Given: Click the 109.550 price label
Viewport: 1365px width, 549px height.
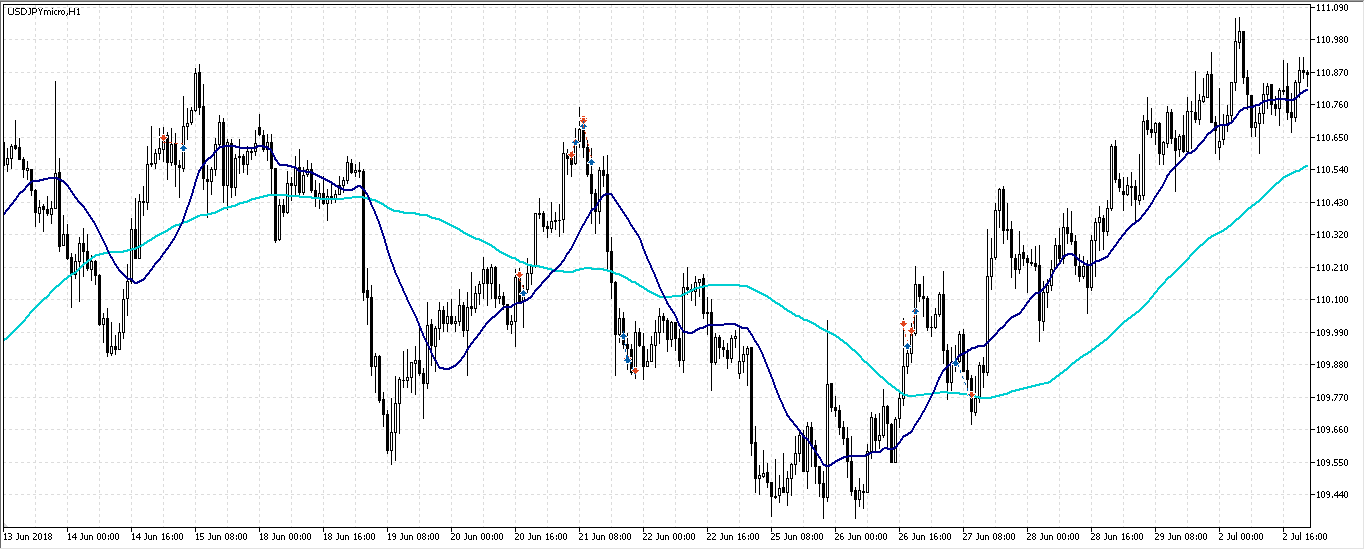Looking at the screenshot, I should (x=1333, y=462).
